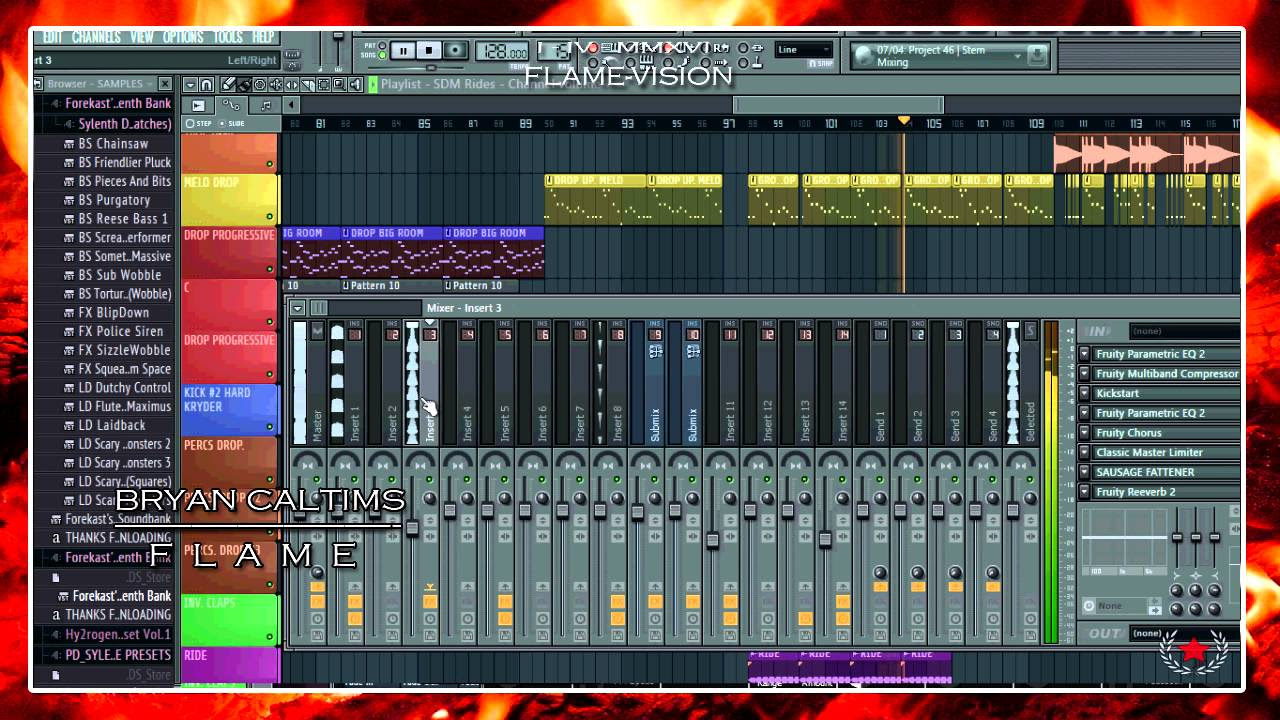Open the Kickstart effect slot menu arrow
The height and width of the screenshot is (720, 1280).
(1085, 393)
